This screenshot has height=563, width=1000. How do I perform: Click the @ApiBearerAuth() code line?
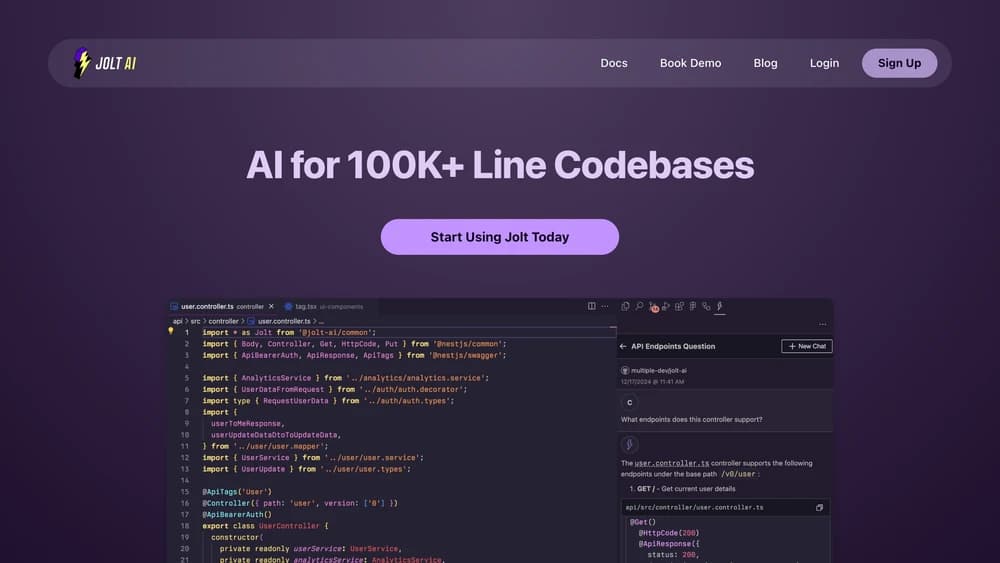click(x=237, y=515)
